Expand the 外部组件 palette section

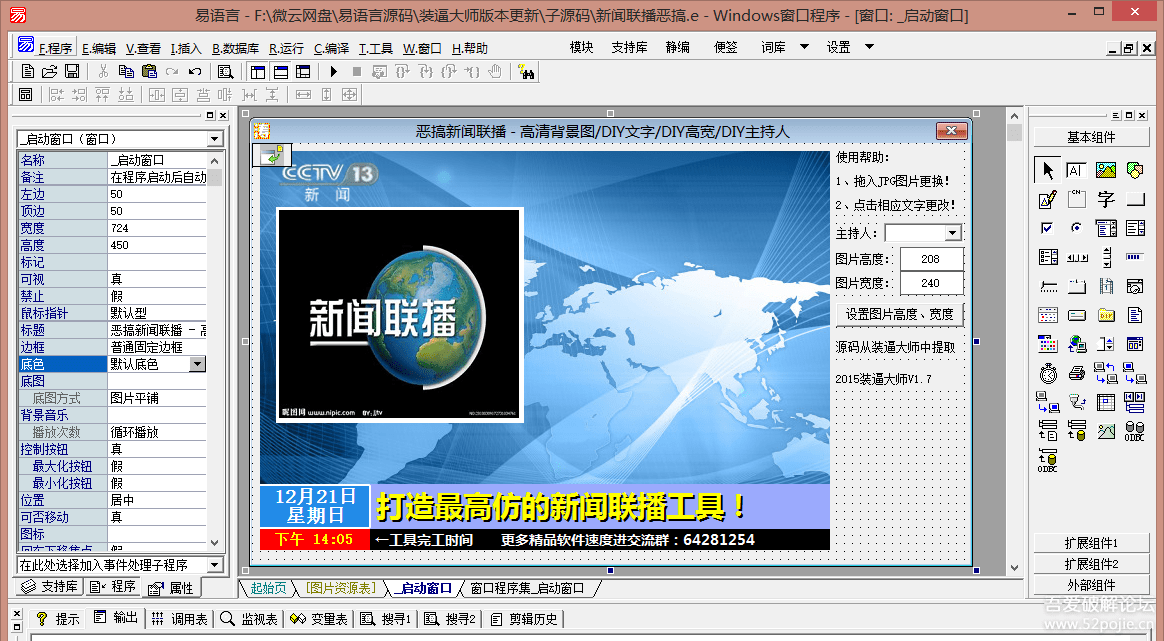click(1091, 585)
